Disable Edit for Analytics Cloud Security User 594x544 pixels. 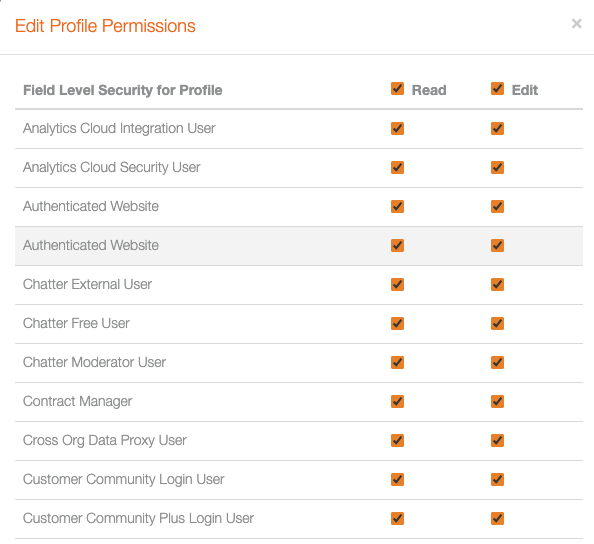point(497,167)
